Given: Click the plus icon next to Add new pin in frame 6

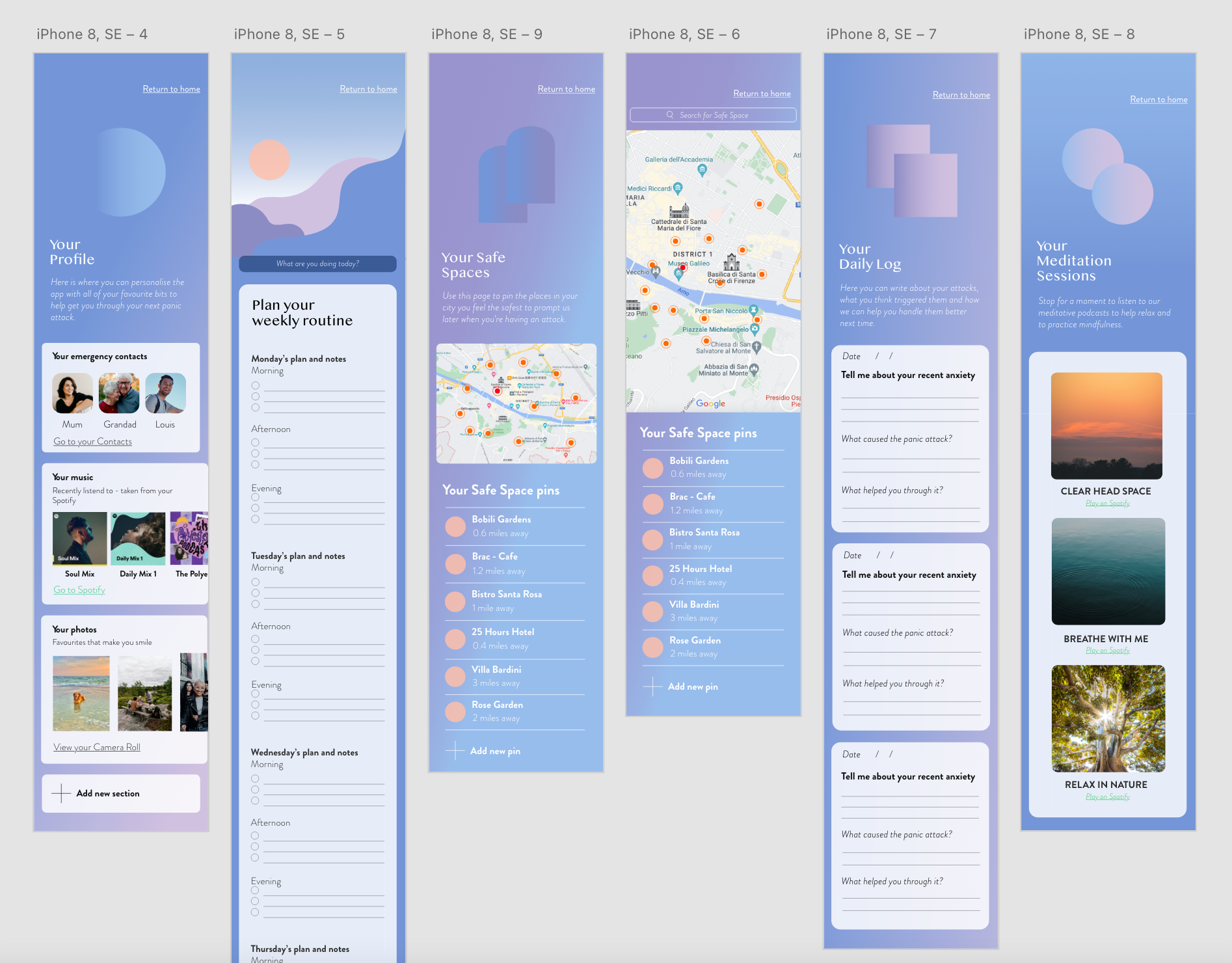Looking at the screenshot, I should (652, 686).
